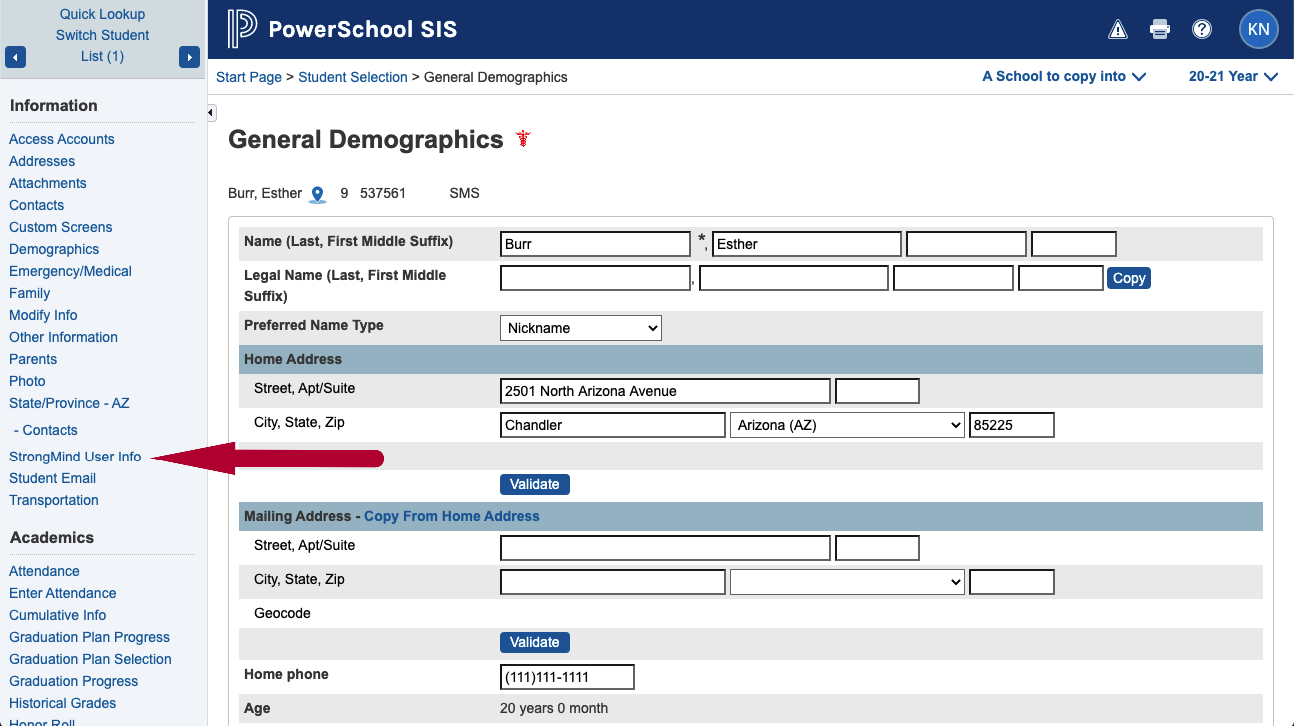Click the student number 537561
Screen dimensions: 1294x726
click(383, 193)
